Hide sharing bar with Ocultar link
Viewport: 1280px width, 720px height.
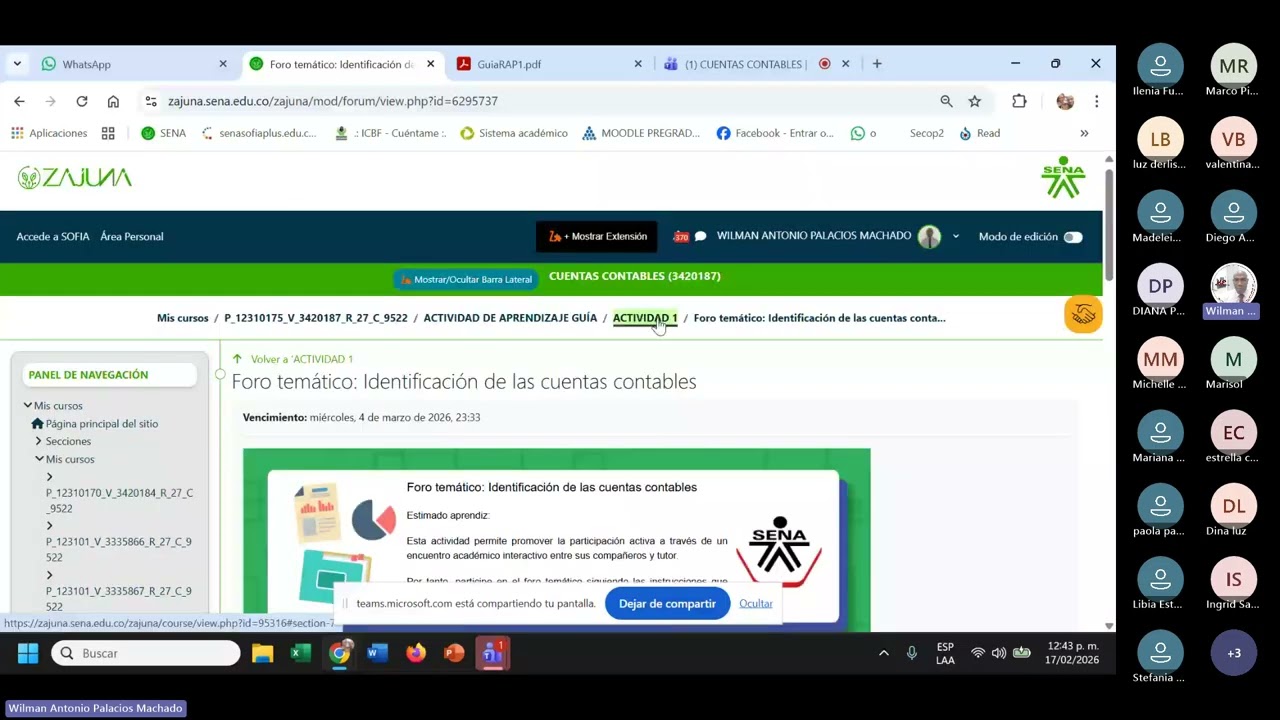(756, 604)
